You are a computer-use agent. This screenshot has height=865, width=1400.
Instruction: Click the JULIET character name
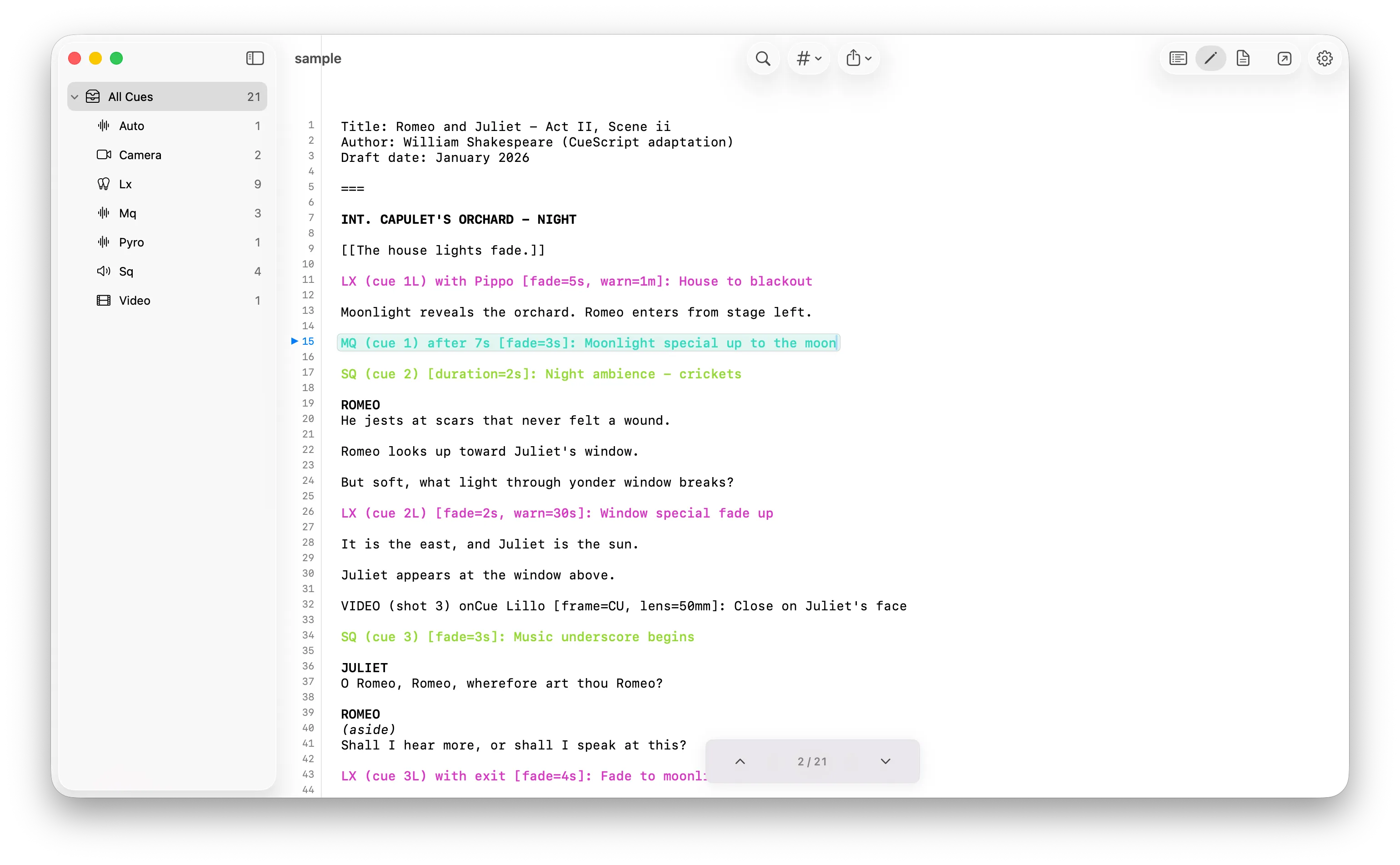click(364, 668)
